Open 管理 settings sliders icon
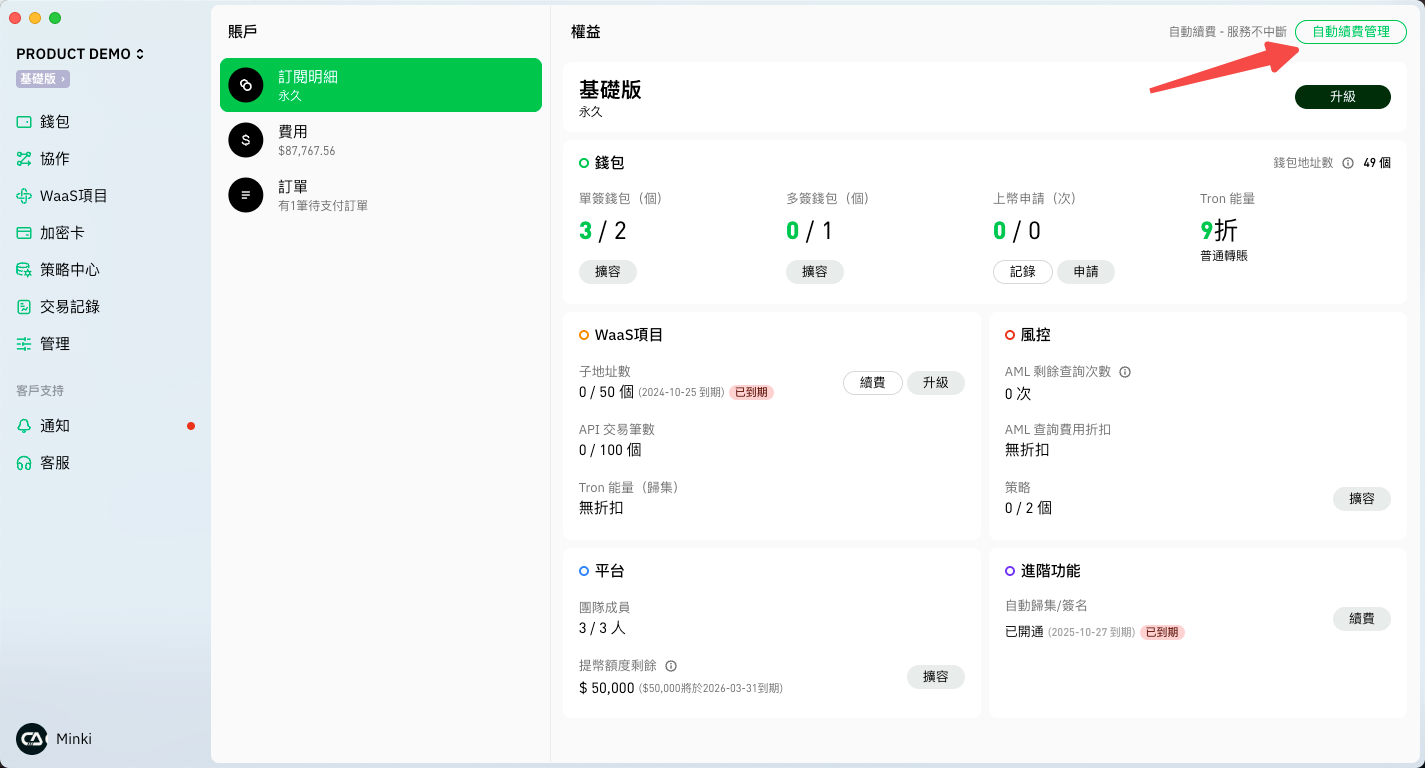The image size is (1425, 768). pyautogui.click(x=24, y=344)
